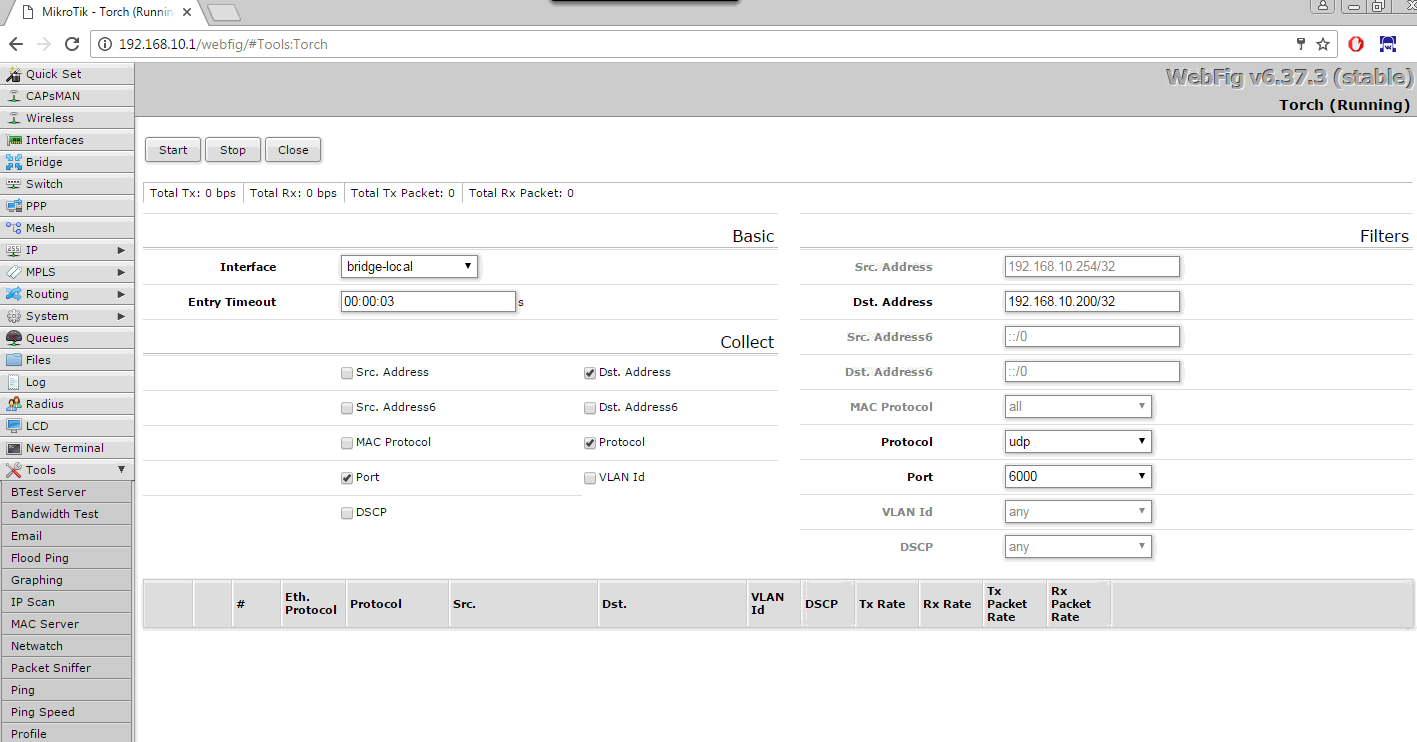Open a new browser tab
Image resolution: width=1417 pixels, height=742 pixels.
point(225,12)
